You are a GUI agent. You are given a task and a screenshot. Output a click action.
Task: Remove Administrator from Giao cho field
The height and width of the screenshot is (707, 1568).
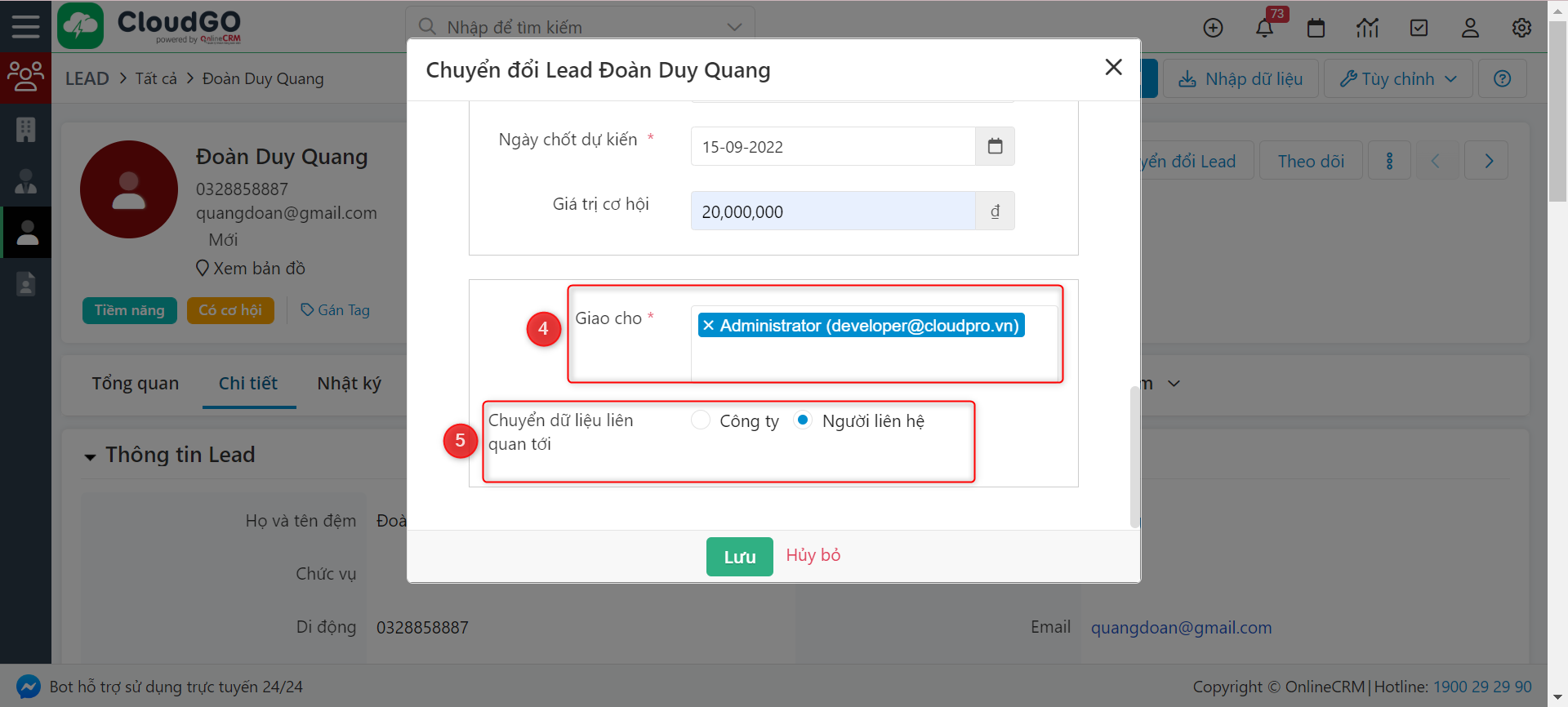709,326
